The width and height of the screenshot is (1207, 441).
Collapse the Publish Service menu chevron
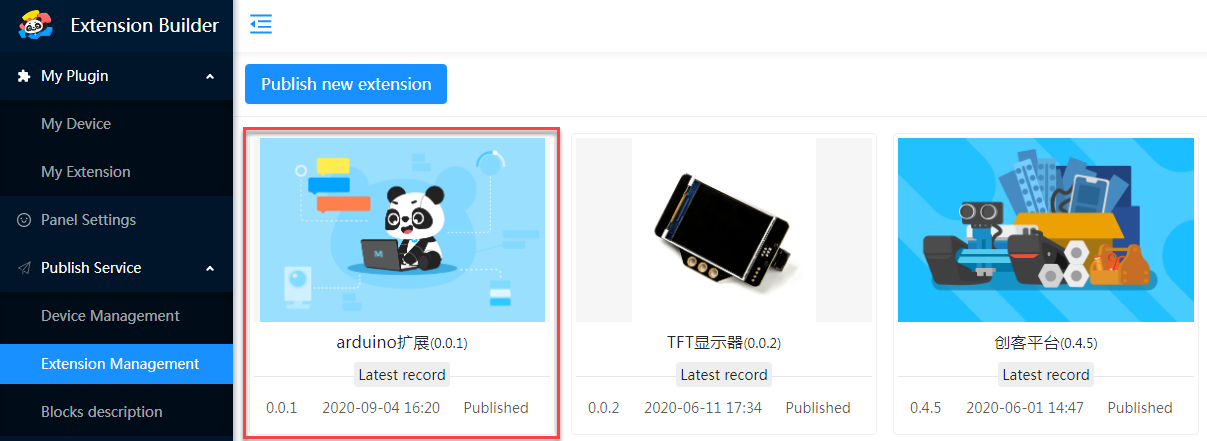210,268
